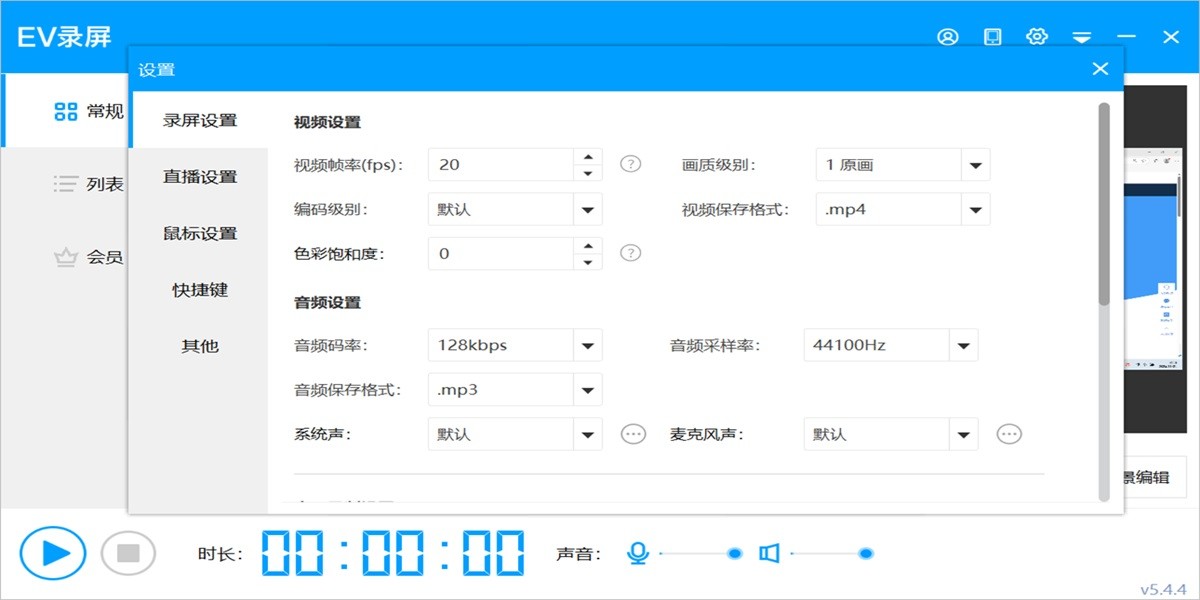The height and width of the screenshot is (600, 1200).
Task: Click the more-options dots beside 系统声
Action: 633,433
